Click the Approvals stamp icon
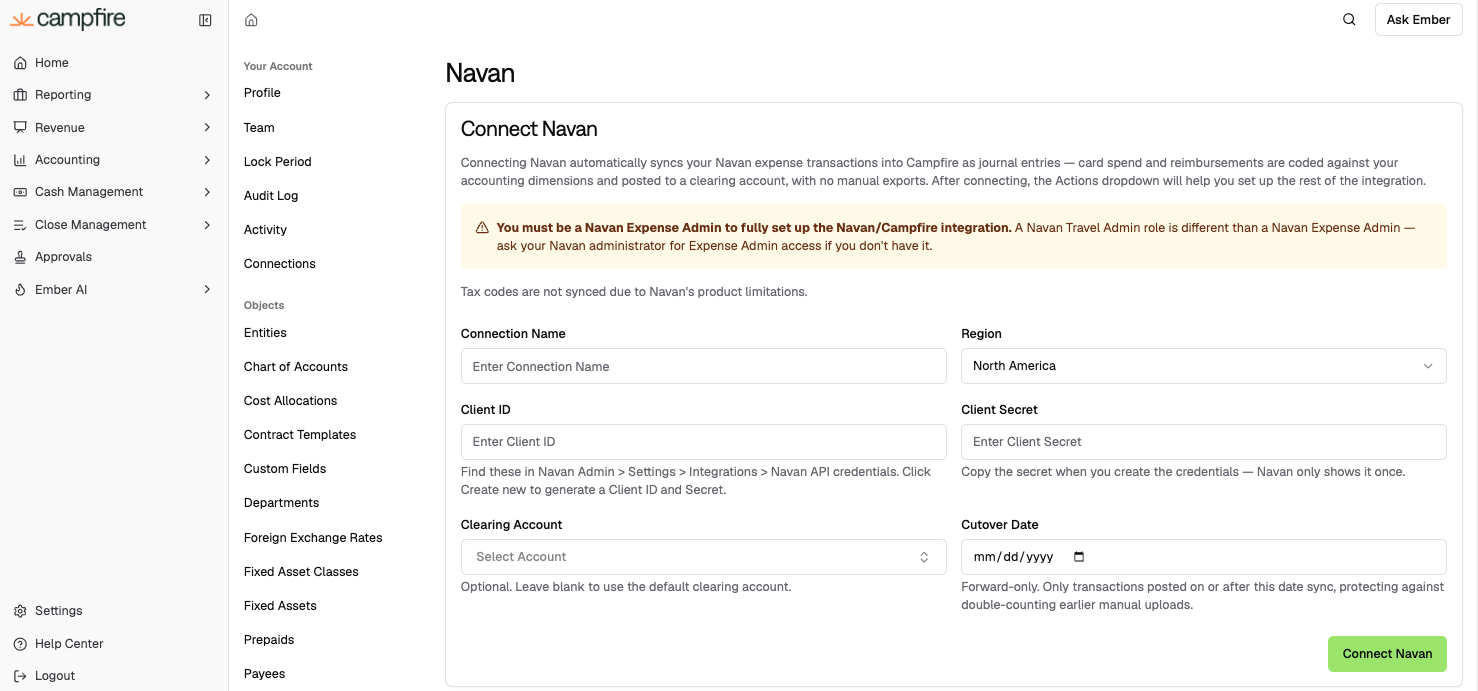The height and width of the screenshot is (691, 1478). [x=20, y=257]
